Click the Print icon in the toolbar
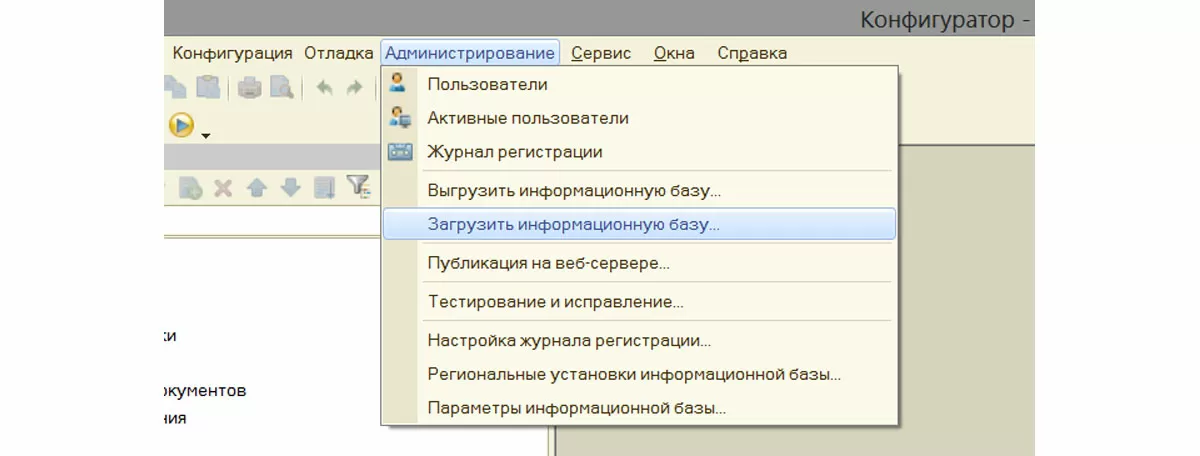1200x456 pixels. point(249,88)
